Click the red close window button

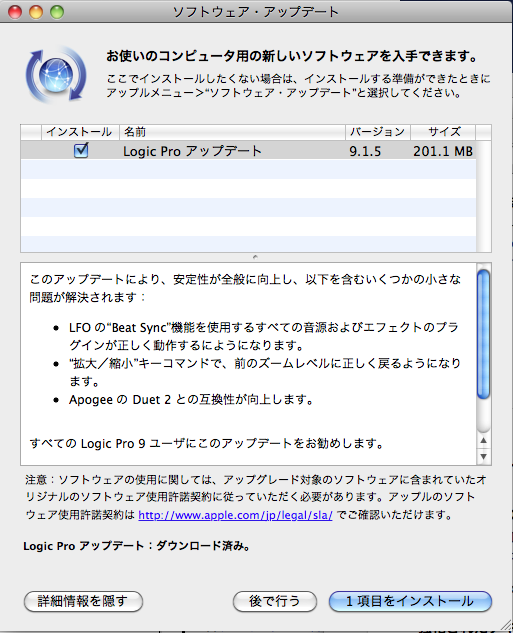(15, 12)
